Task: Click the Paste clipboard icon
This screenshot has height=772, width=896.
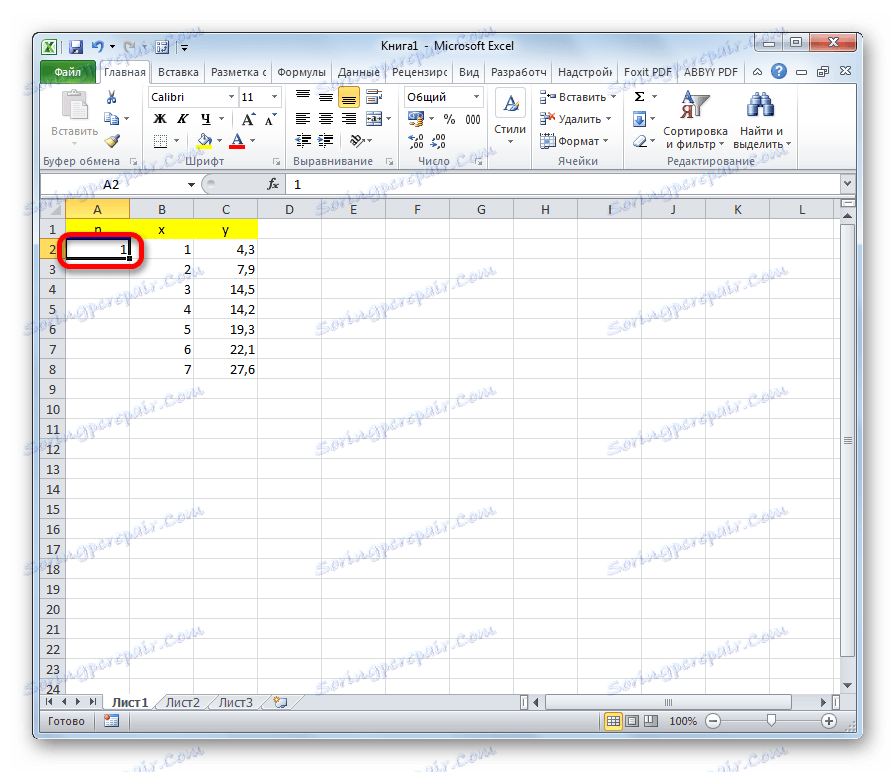Action: [x=74, y=107]
